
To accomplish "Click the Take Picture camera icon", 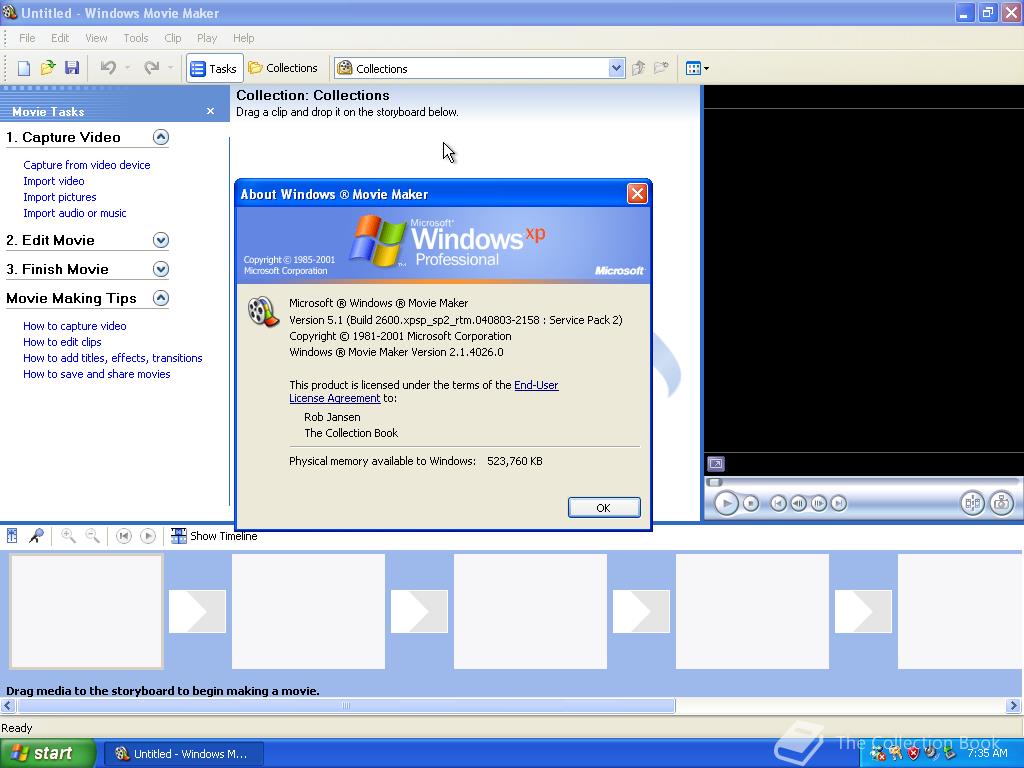I will (1001, 503).
